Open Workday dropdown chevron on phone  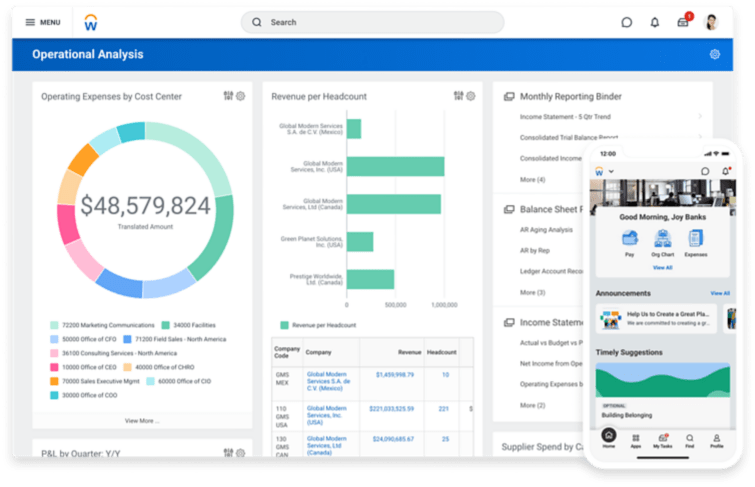611,171
